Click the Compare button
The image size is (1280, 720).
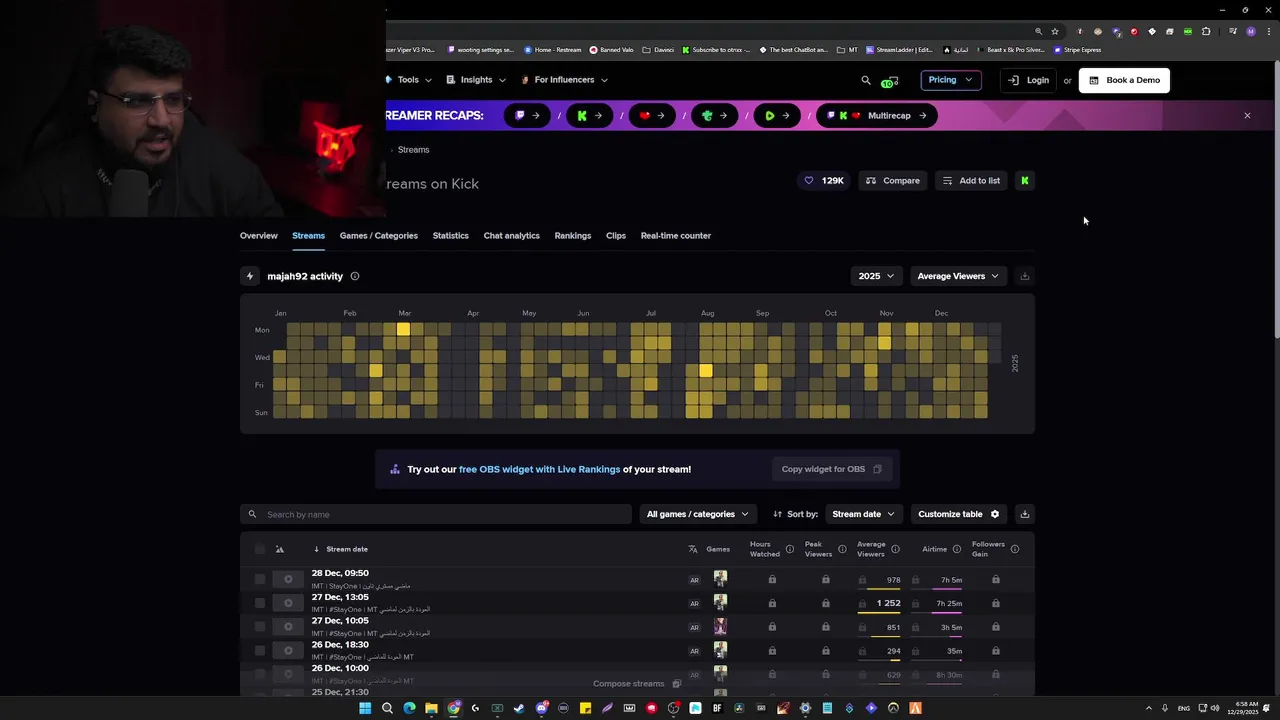click(x=893, y=181)
